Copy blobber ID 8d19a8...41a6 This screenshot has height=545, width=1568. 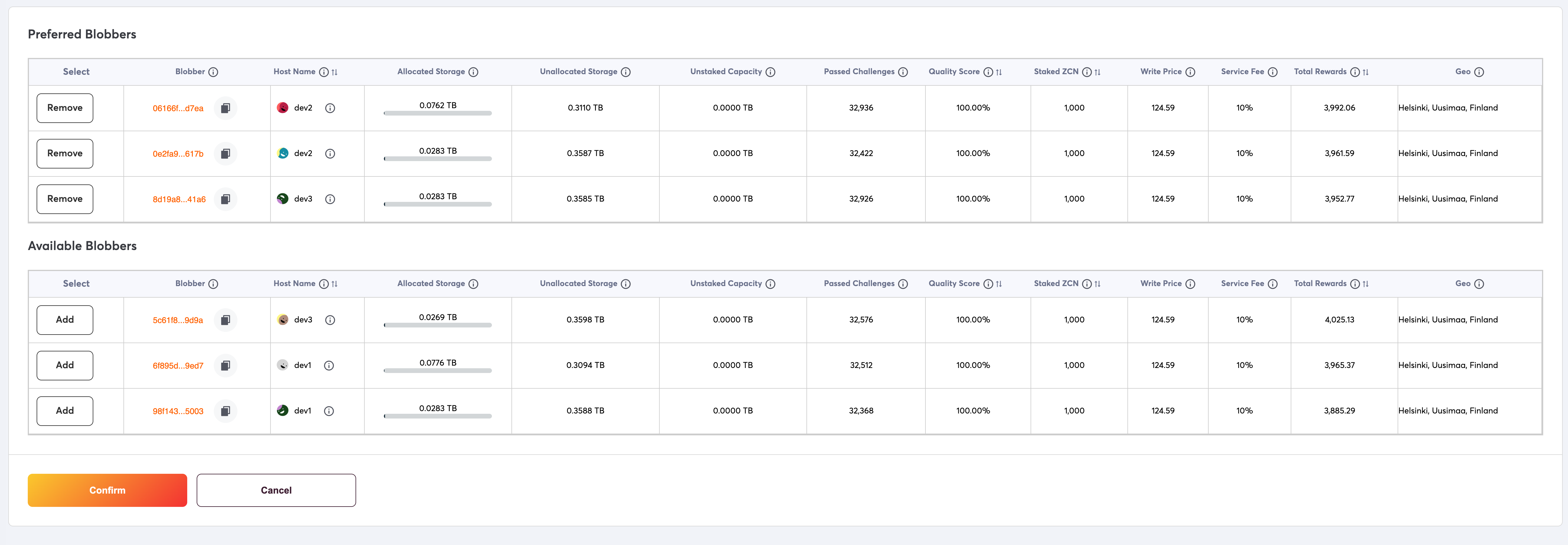[x=225, y=199]
